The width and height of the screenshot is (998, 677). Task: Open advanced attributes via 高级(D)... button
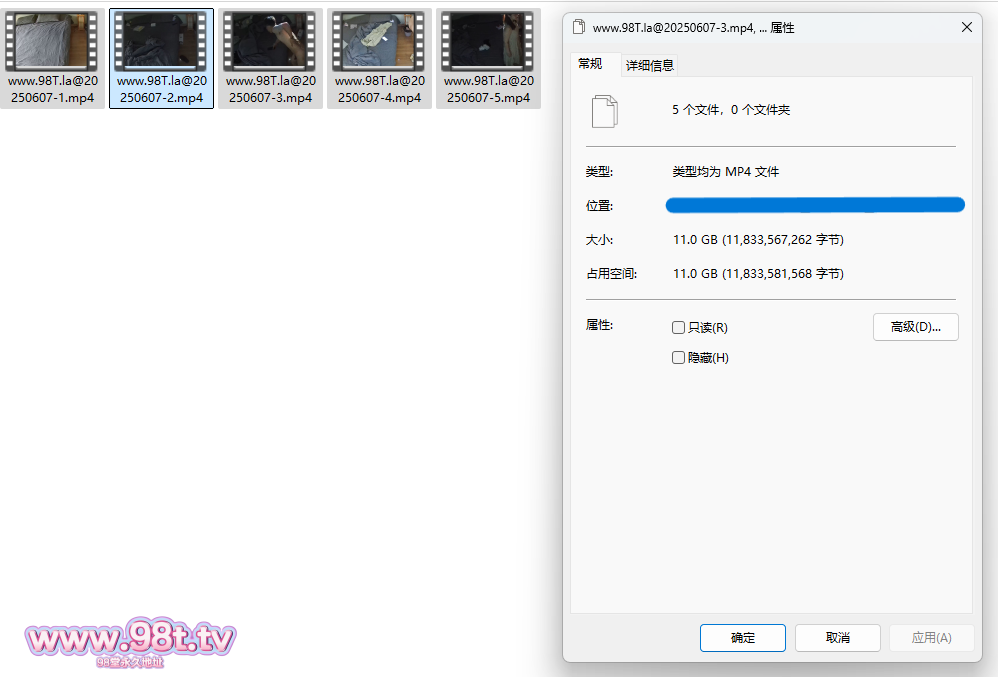coord(915,327)
